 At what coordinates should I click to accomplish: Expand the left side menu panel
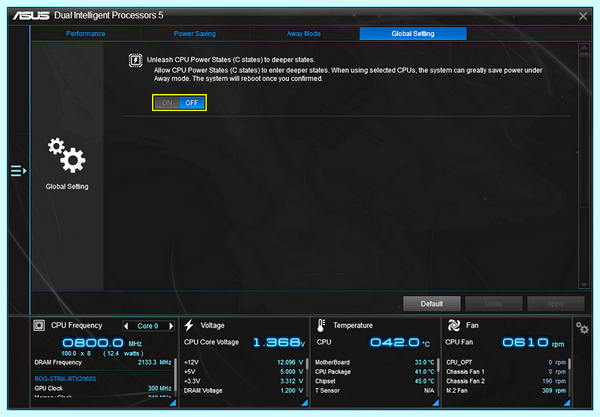click(x=18, y=171)
